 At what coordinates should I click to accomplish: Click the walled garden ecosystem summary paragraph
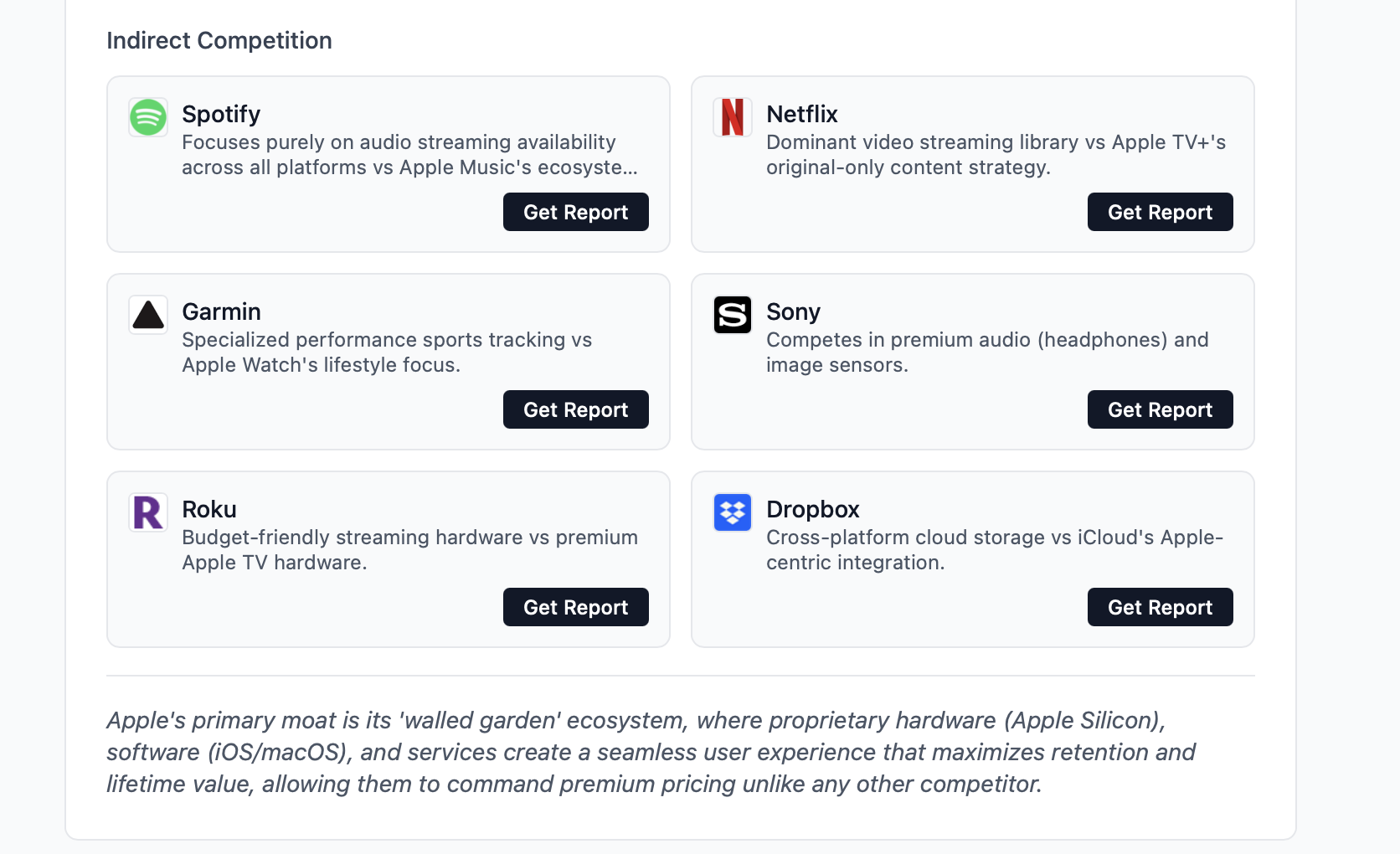(651, 752)
